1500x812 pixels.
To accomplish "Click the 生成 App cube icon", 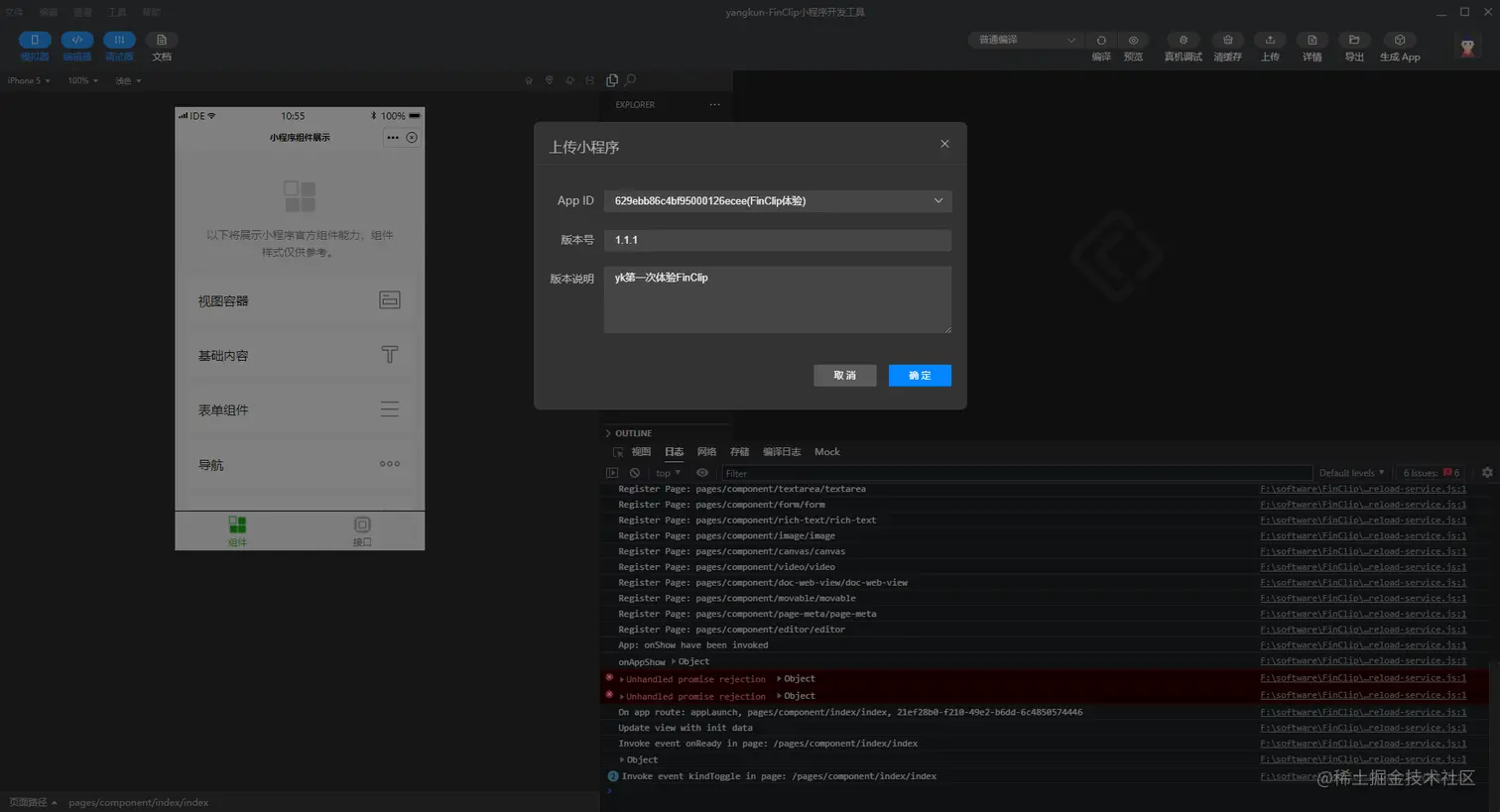I will tap(1400, 41).
